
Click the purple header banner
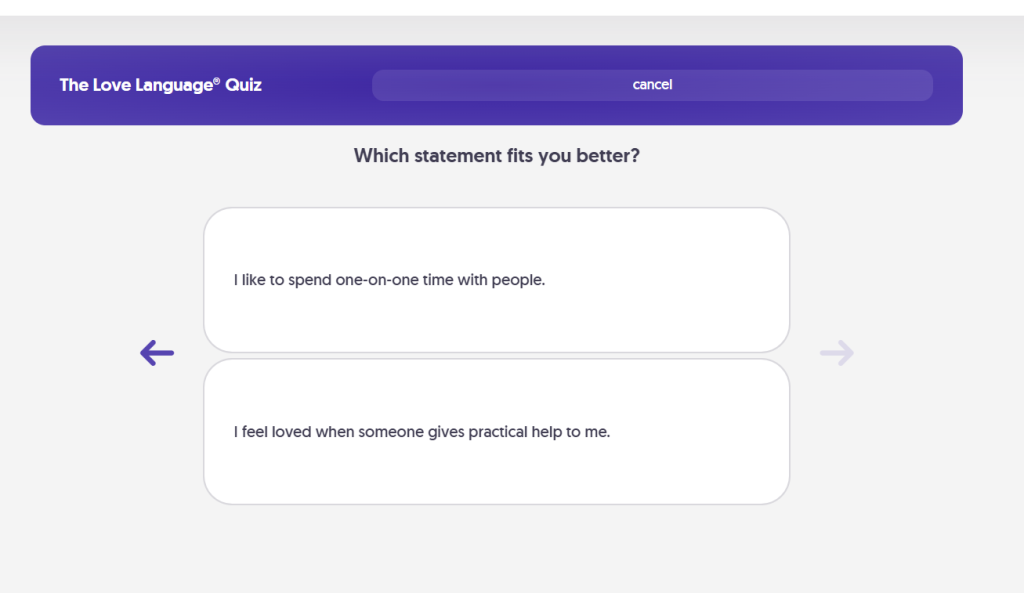496,85
